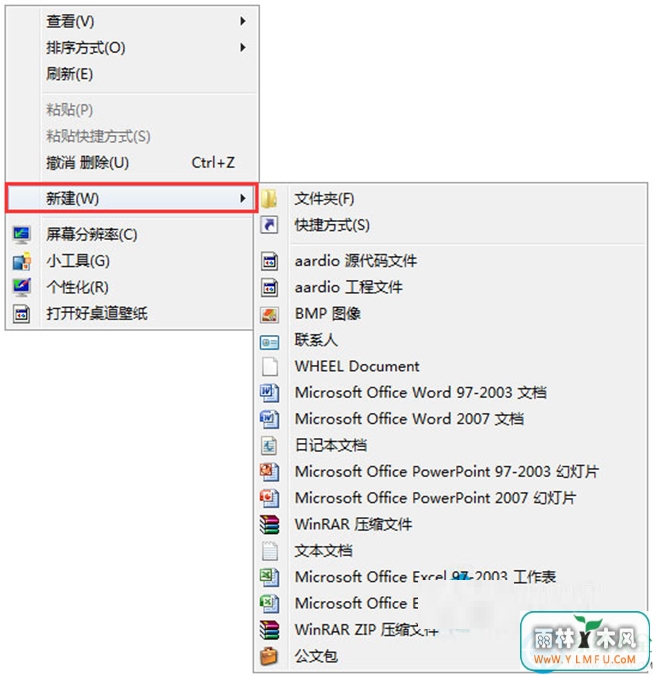Screen dimensions: 655x676
Task: Create a new WHEEL Document
Action: [x=451, y=366]
